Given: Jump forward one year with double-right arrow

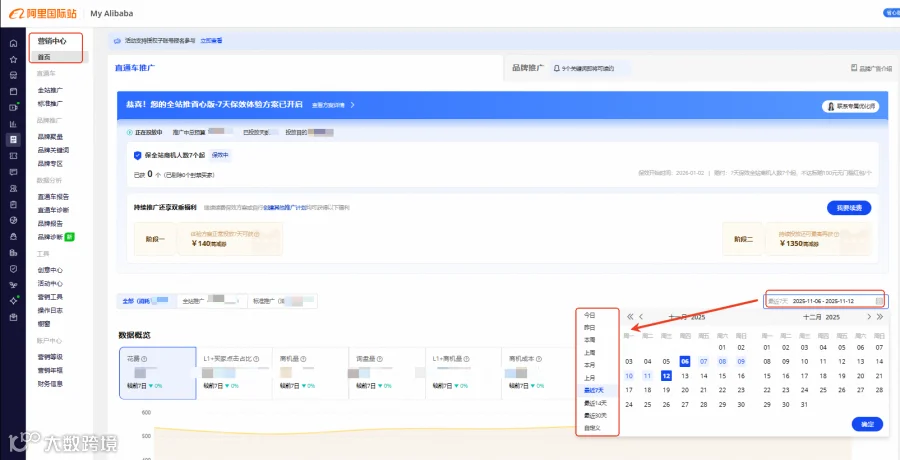Looking at the screenshot, I should 880,316.
